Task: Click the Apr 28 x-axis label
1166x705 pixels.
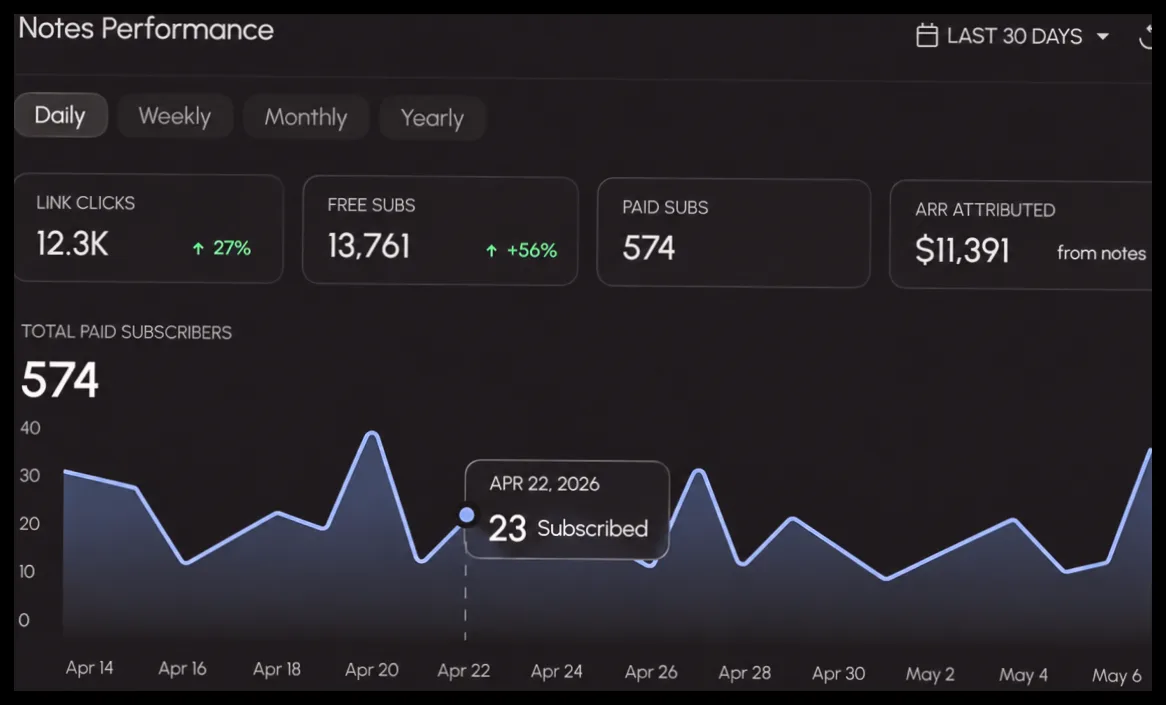Action: coord(744,673)
